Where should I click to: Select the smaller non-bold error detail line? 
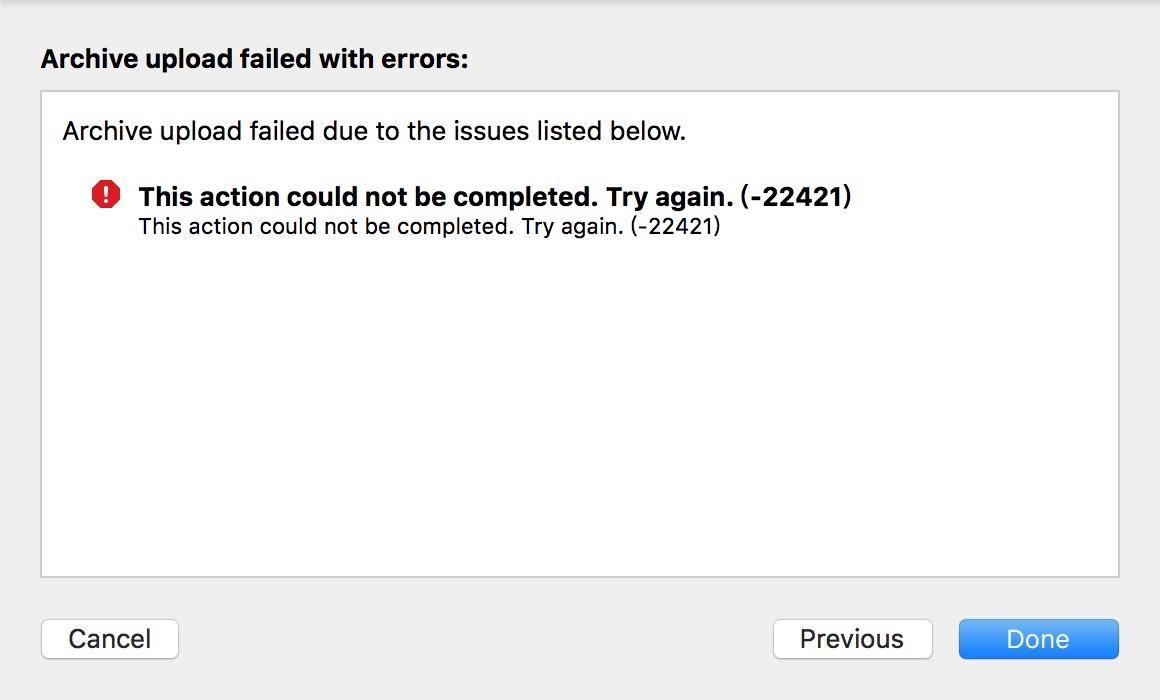click(x=429, y=226)
